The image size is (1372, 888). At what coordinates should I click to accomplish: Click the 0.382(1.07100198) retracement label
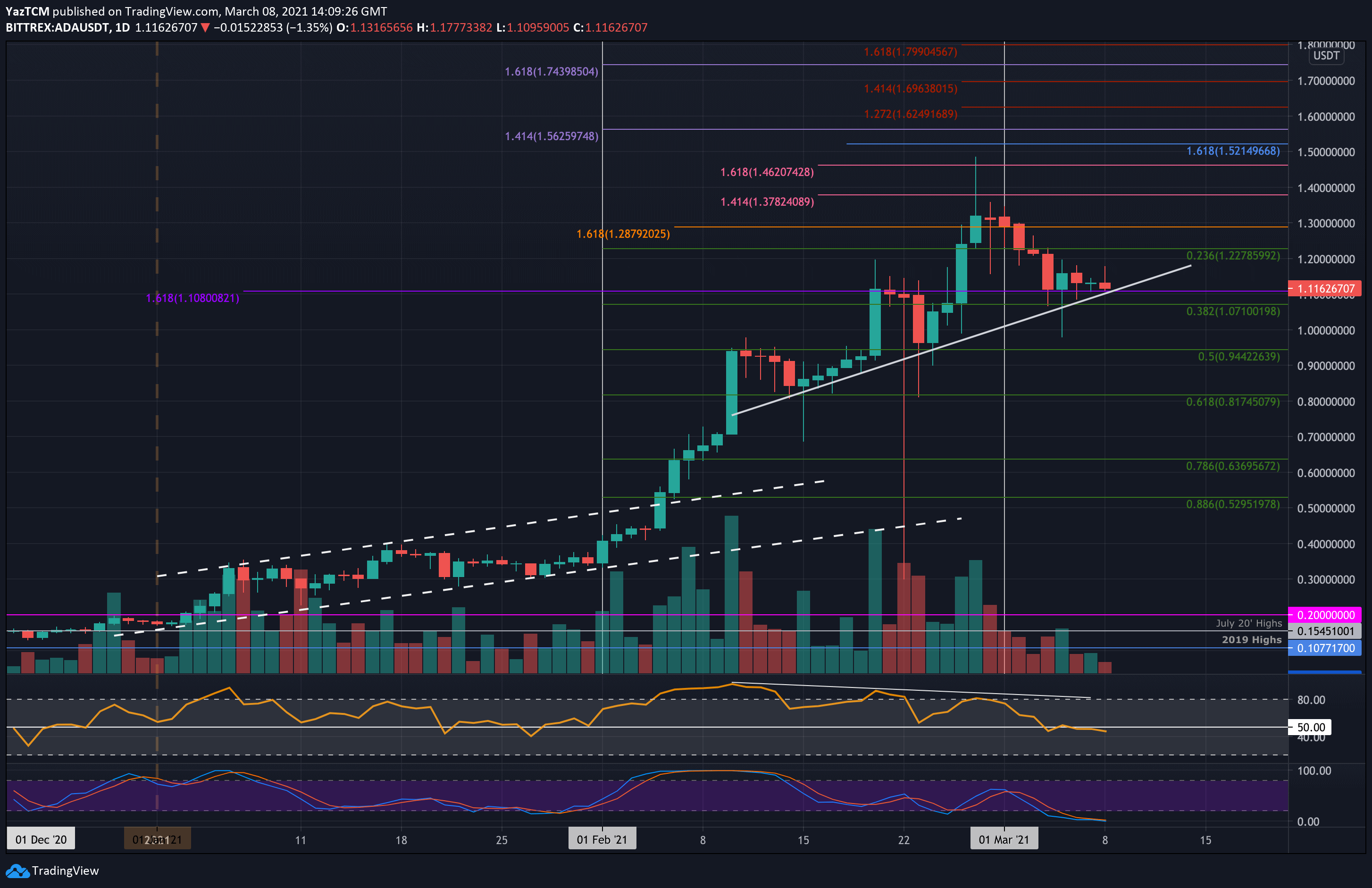1232,311
